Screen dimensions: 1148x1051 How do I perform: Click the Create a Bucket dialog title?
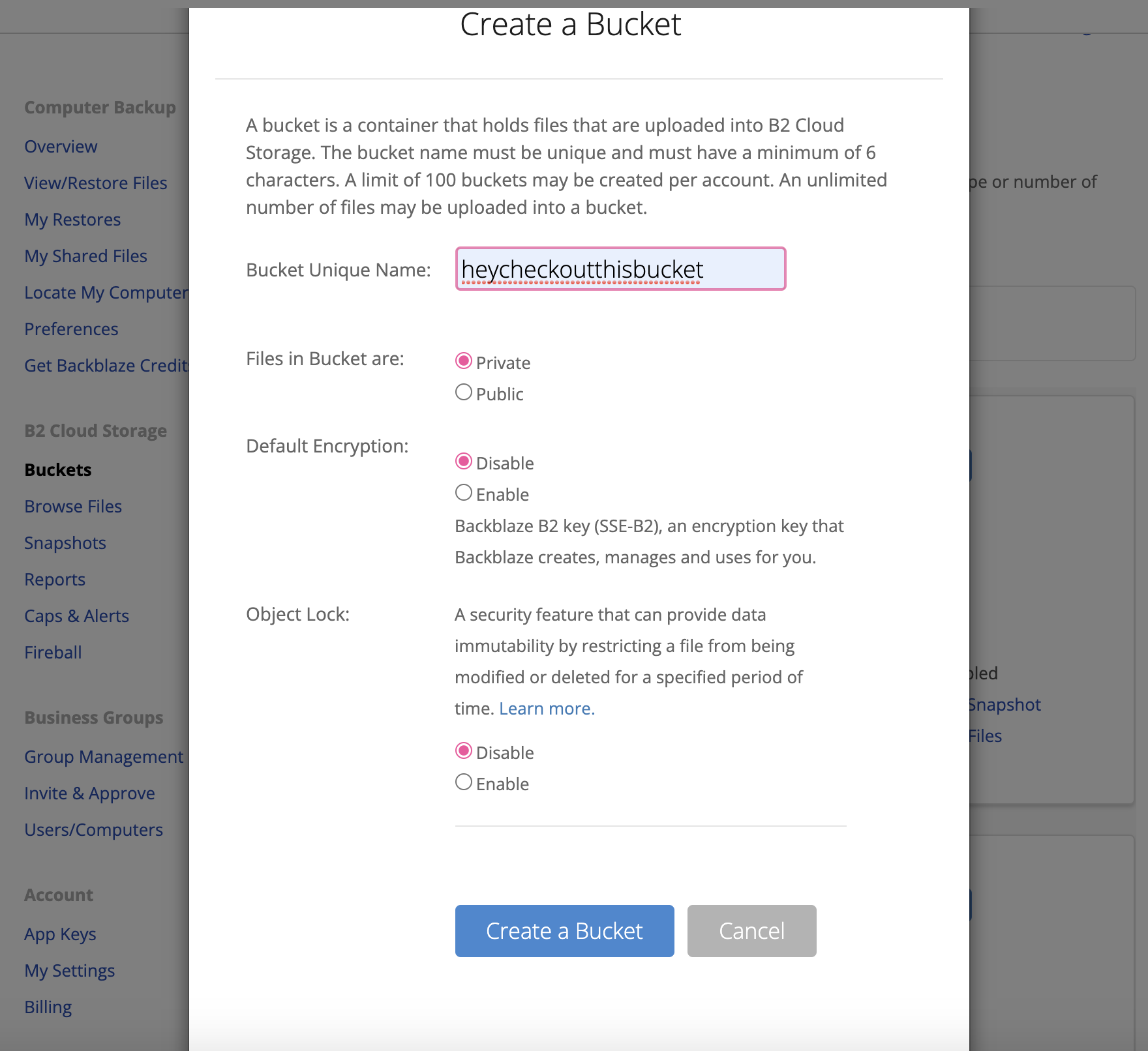pos(571,25)
